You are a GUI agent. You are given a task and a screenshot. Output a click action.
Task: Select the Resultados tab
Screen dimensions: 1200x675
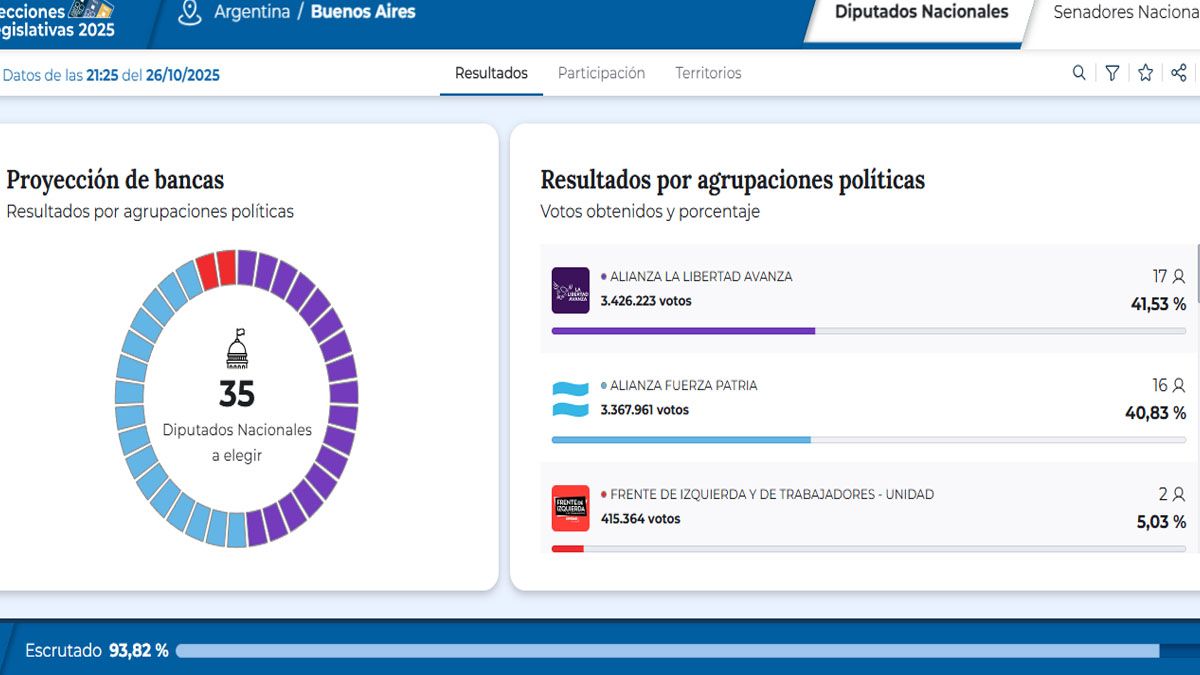pos(491,73)
